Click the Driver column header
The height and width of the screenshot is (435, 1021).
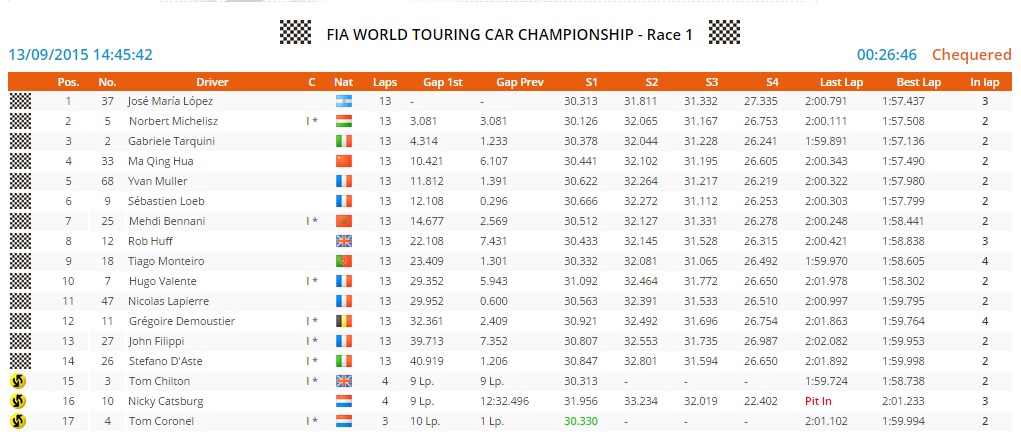(x=212, y=81)
